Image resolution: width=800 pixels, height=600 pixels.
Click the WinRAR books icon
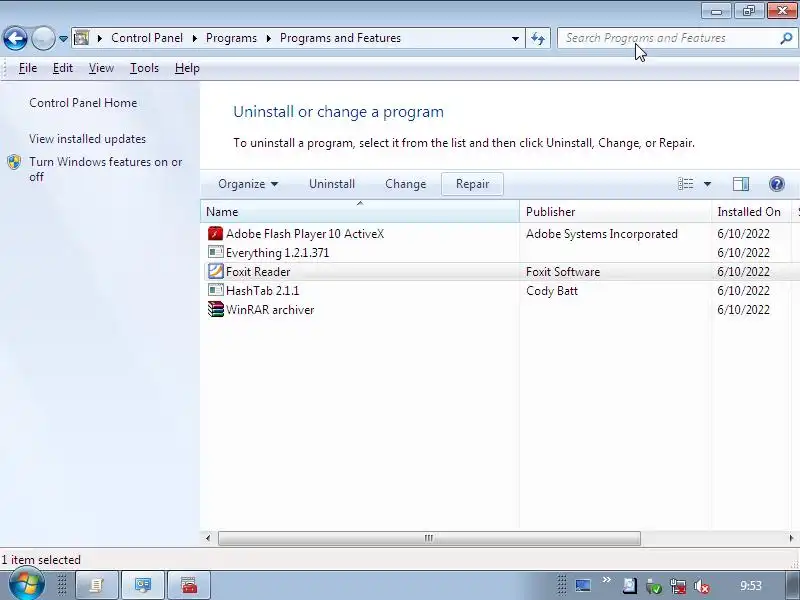pos(215,309)
